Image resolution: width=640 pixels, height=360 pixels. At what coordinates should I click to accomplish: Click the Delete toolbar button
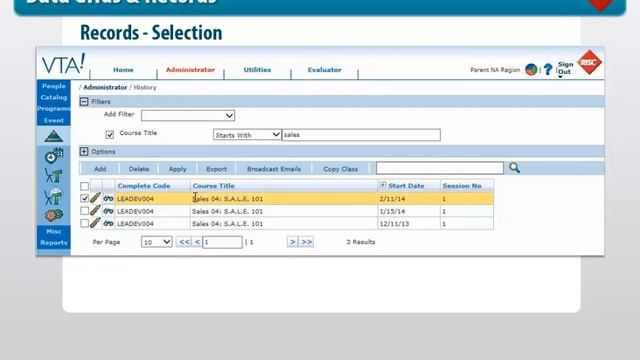(x=139, y=169)
